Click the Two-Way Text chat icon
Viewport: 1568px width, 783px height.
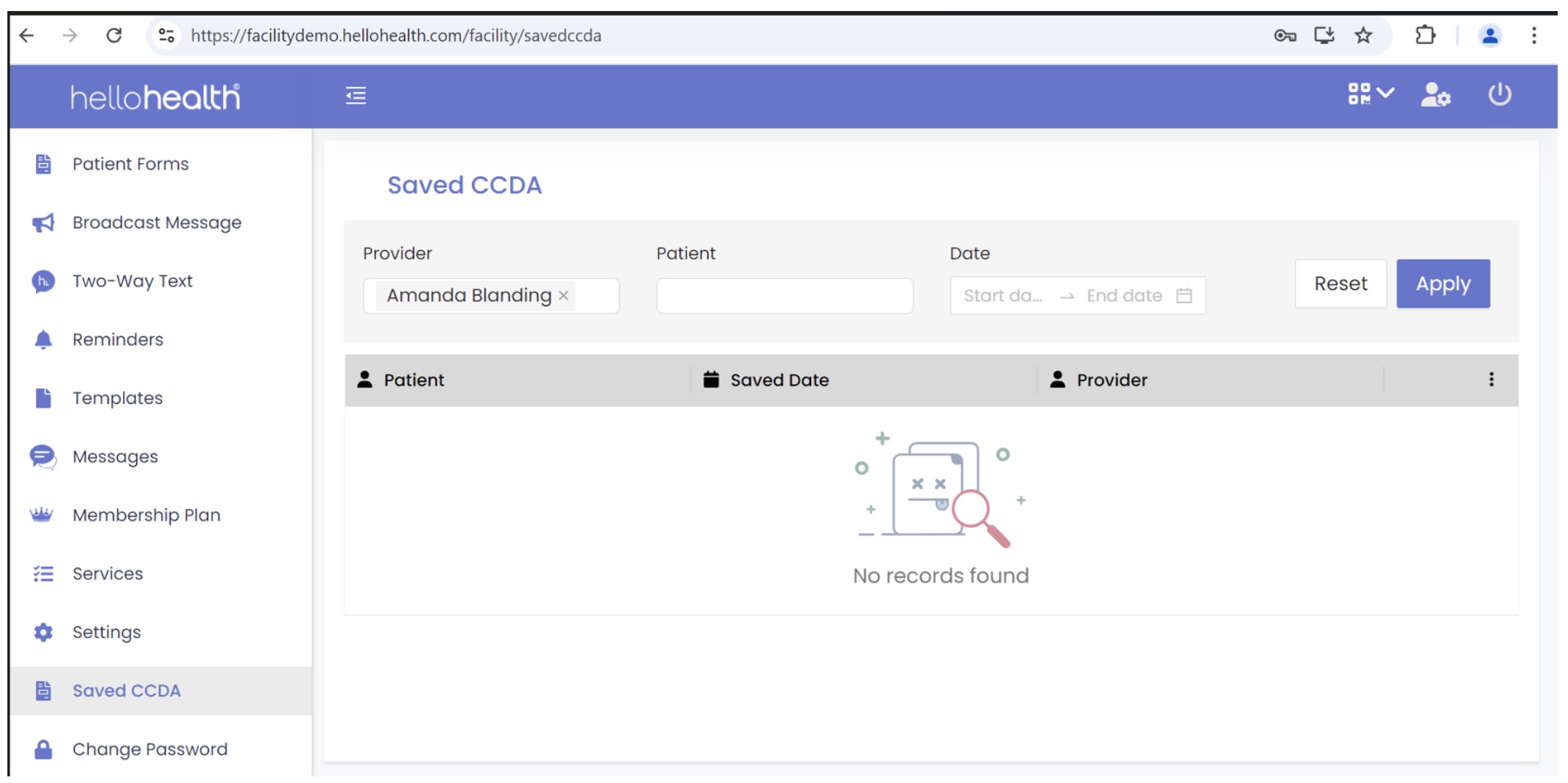coord(43,281)
